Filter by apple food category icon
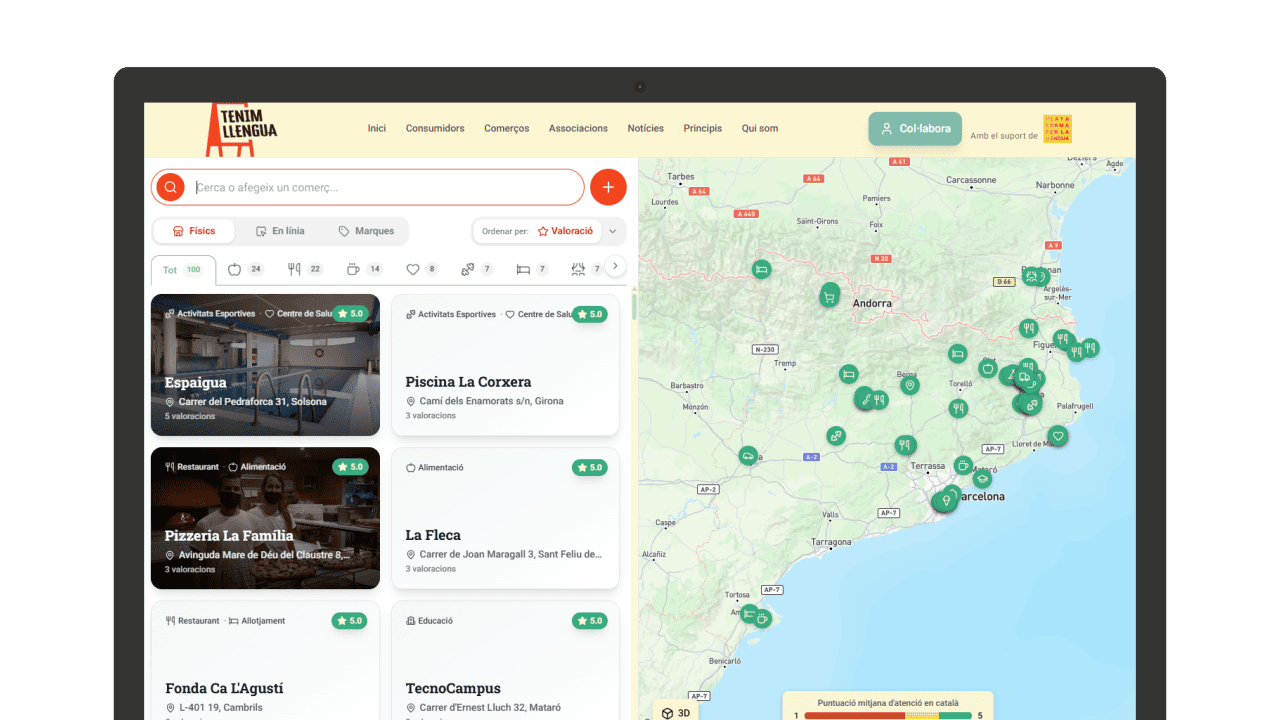 [245, 269]
